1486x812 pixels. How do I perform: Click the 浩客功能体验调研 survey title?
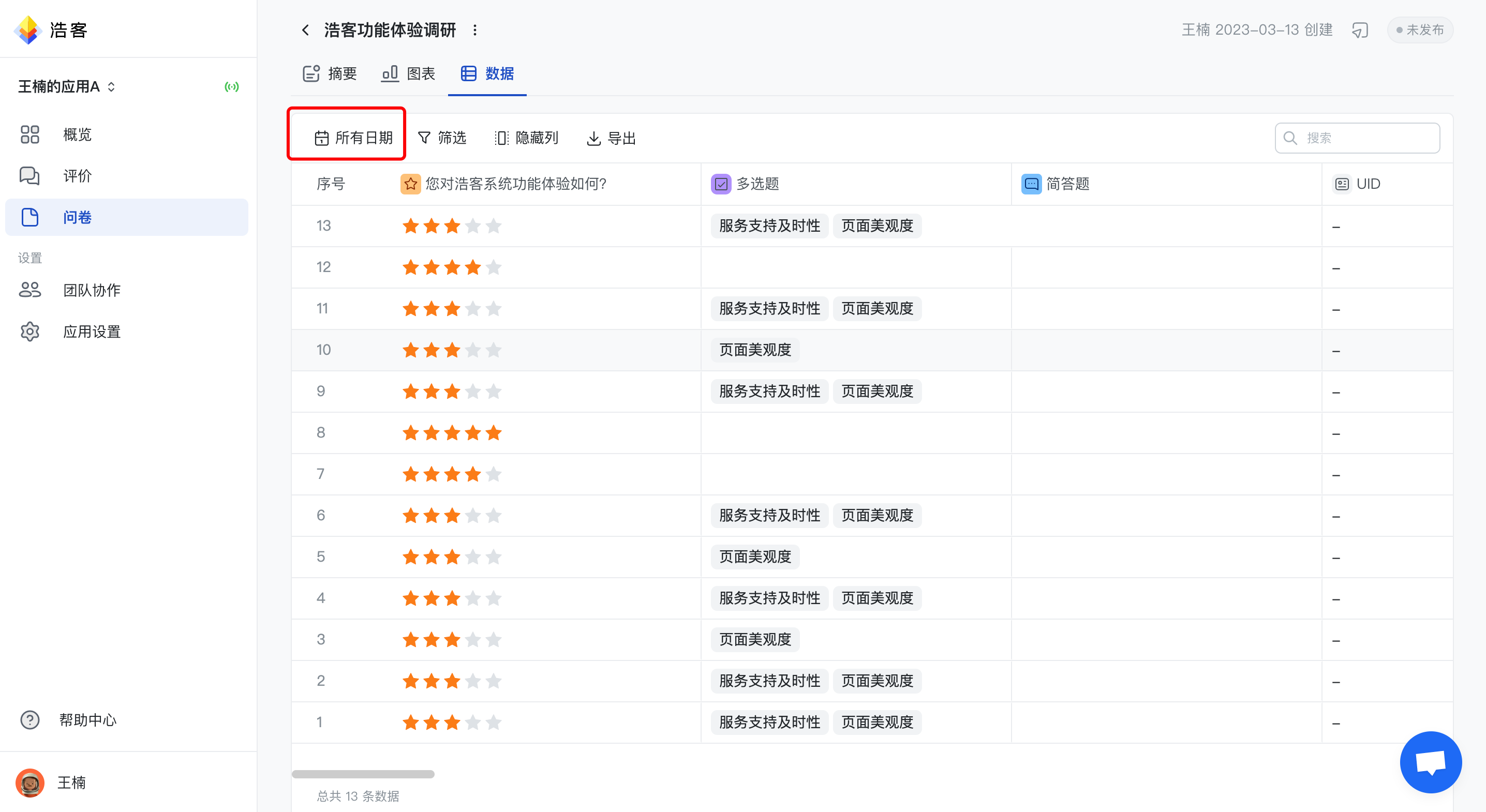390,30
